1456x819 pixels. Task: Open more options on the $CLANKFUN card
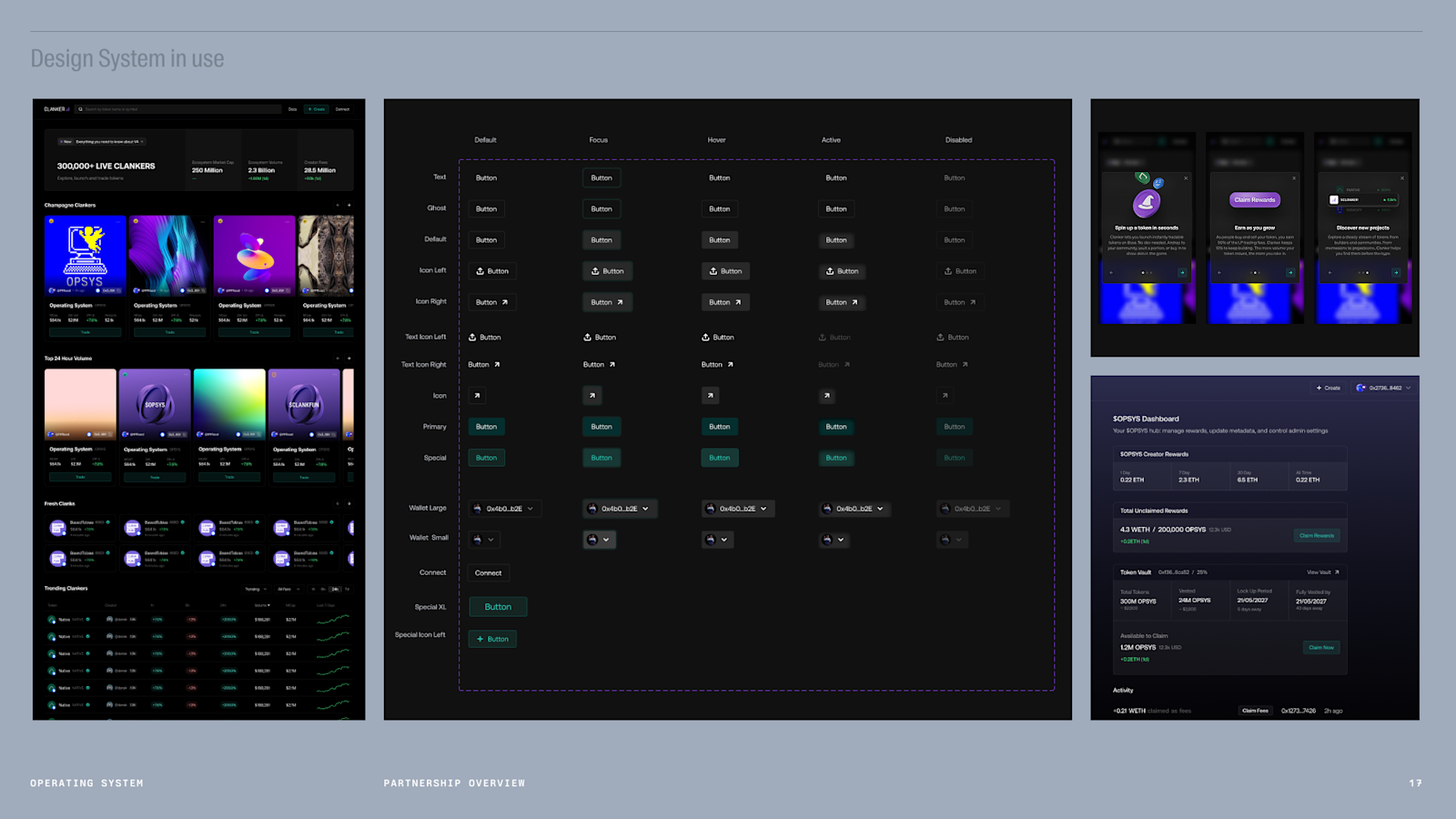(333, 374)
